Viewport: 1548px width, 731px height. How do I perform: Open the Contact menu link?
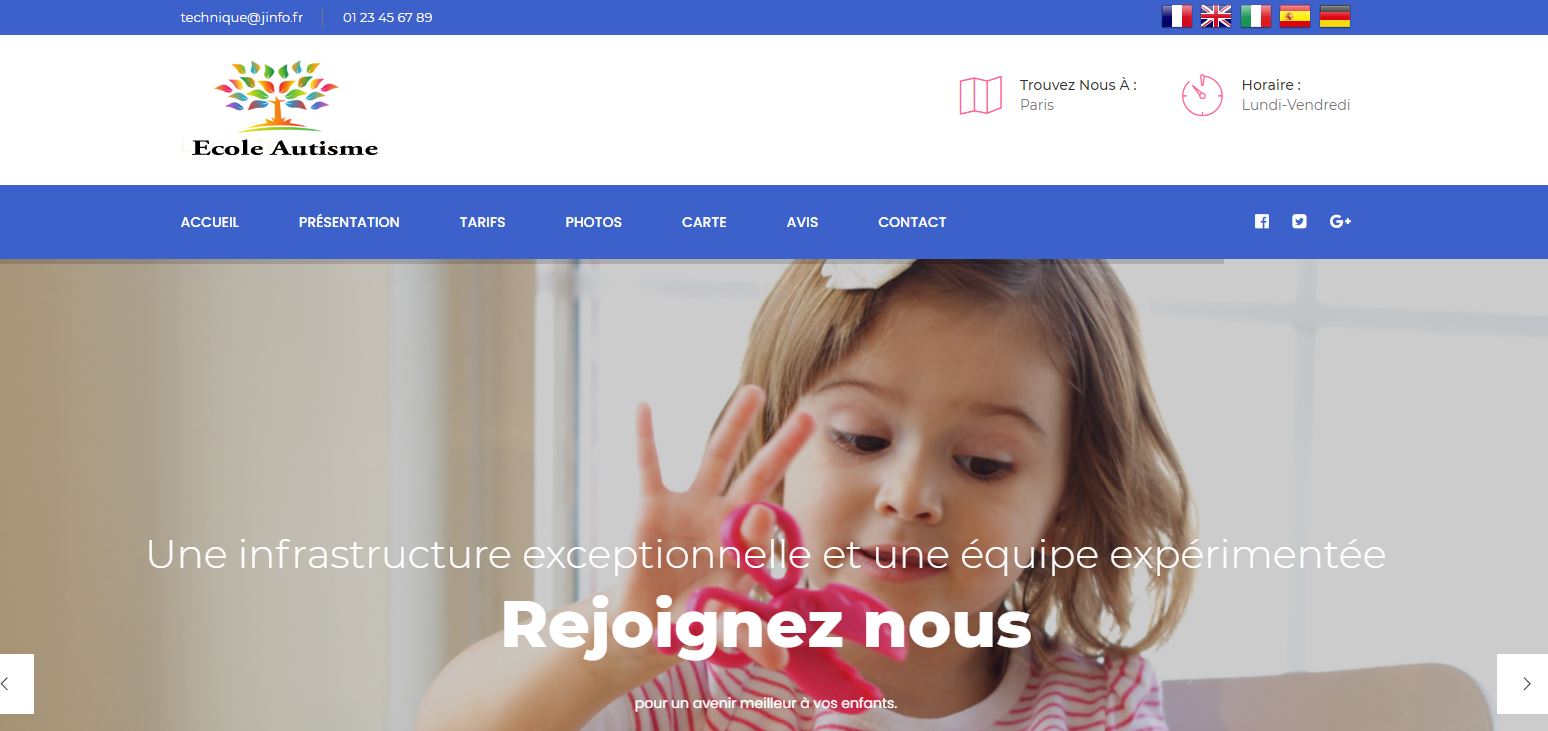(x=912, y=222)
